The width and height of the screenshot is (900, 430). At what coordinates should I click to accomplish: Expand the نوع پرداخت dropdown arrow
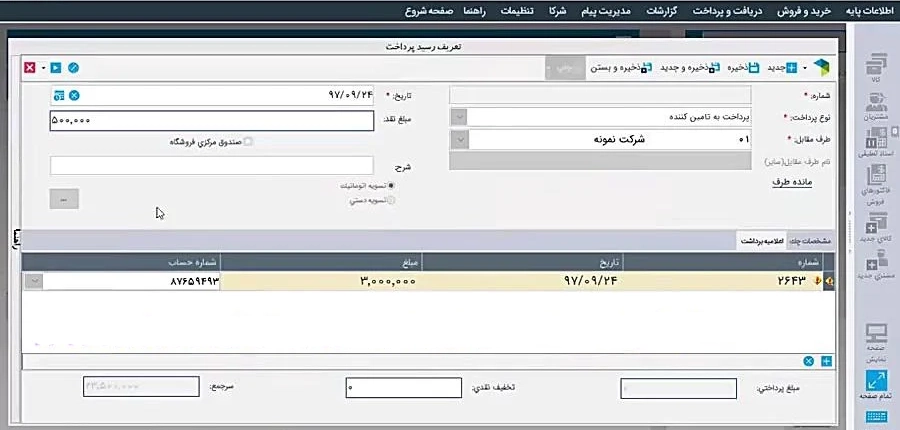tap(458, 117)
